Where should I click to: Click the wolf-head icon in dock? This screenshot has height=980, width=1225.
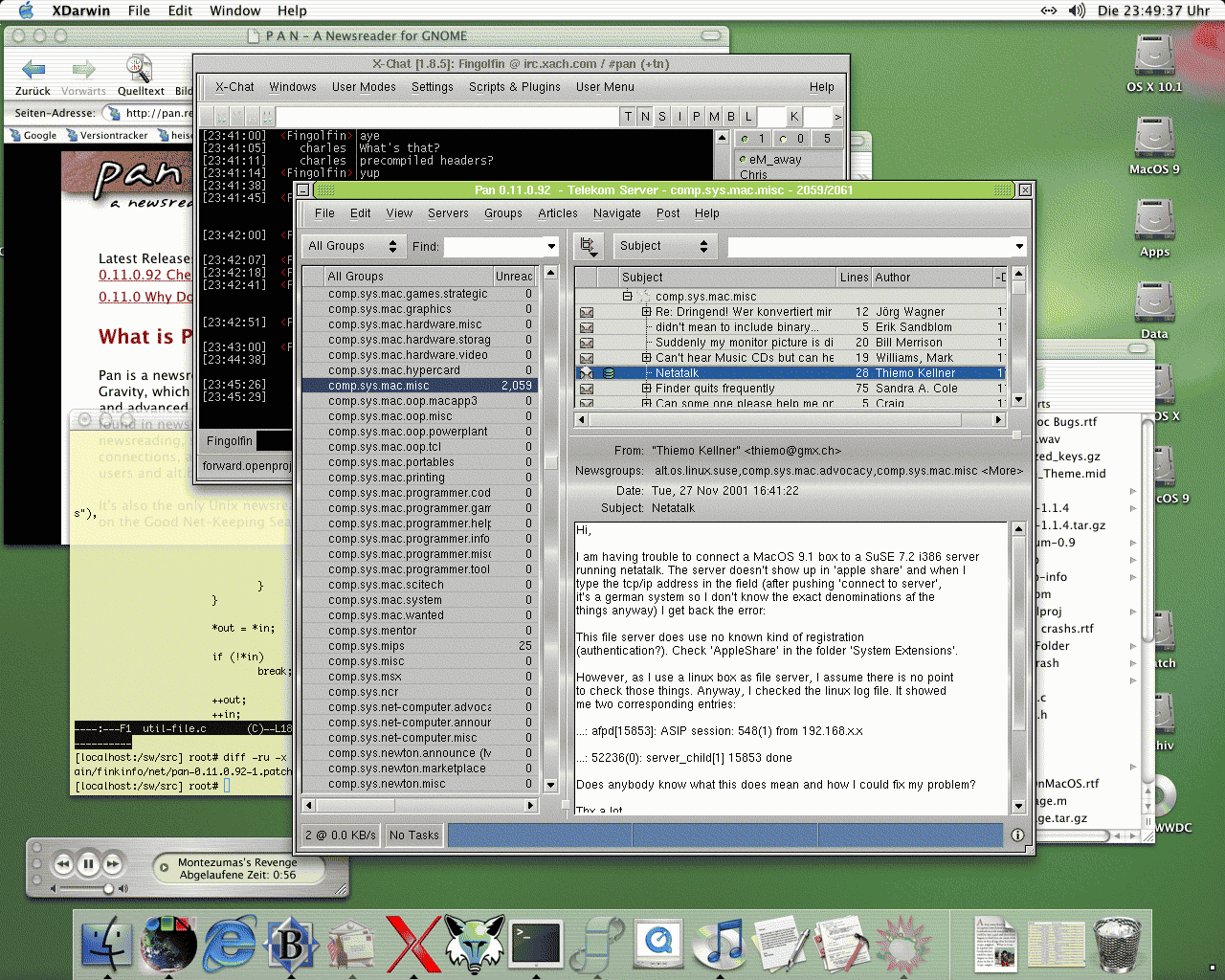pyautogui.click(x=475, y=944)
